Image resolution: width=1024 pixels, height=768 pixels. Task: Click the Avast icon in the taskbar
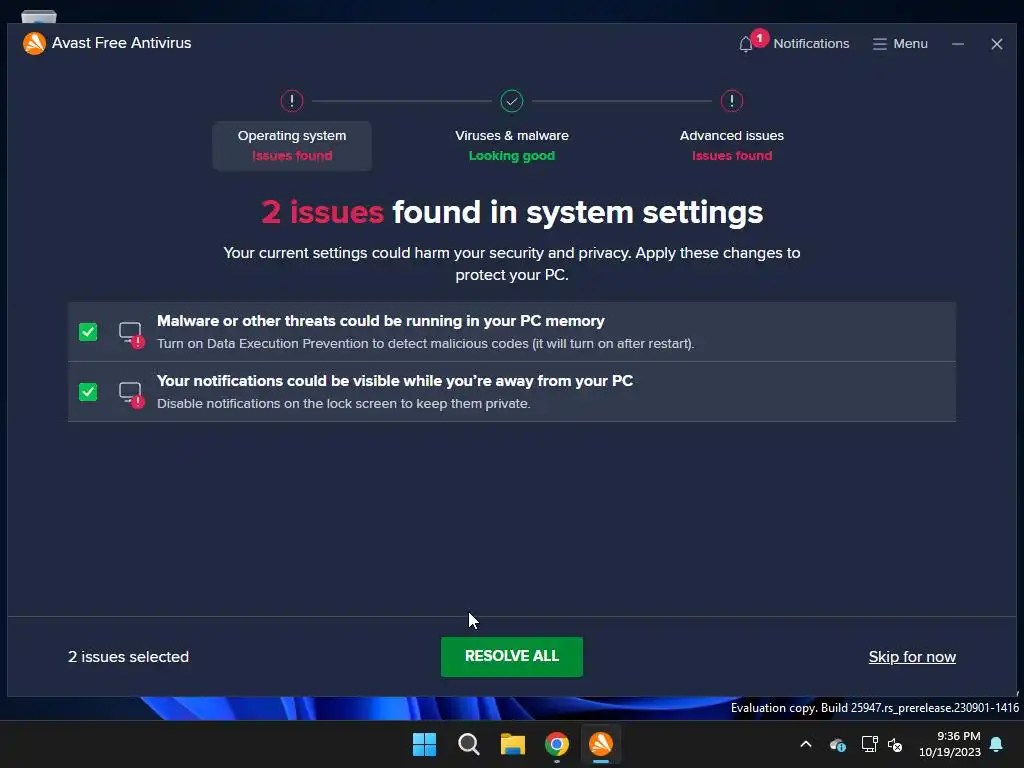coord(601,744)
